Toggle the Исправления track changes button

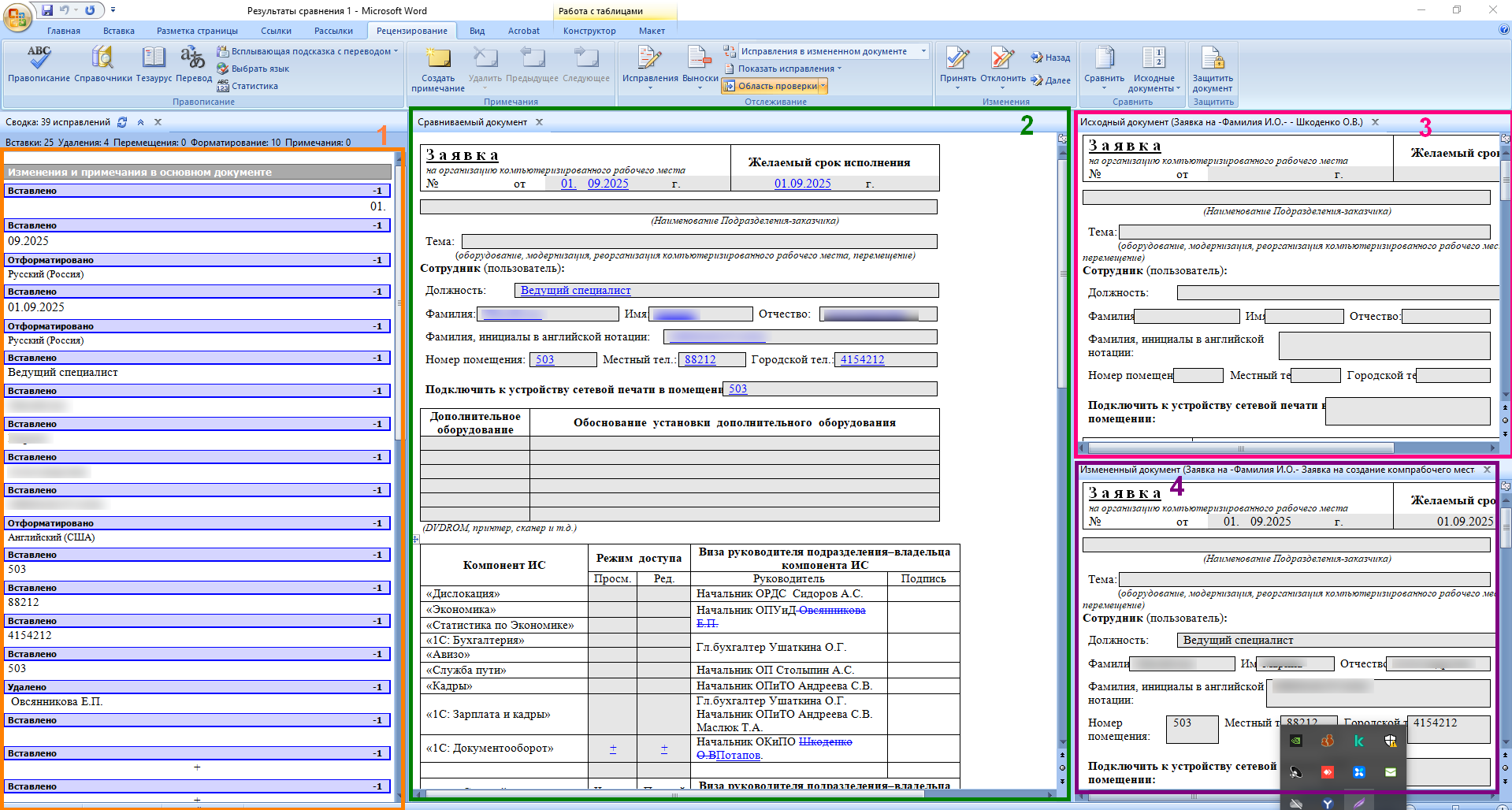(x=649, y=58)
